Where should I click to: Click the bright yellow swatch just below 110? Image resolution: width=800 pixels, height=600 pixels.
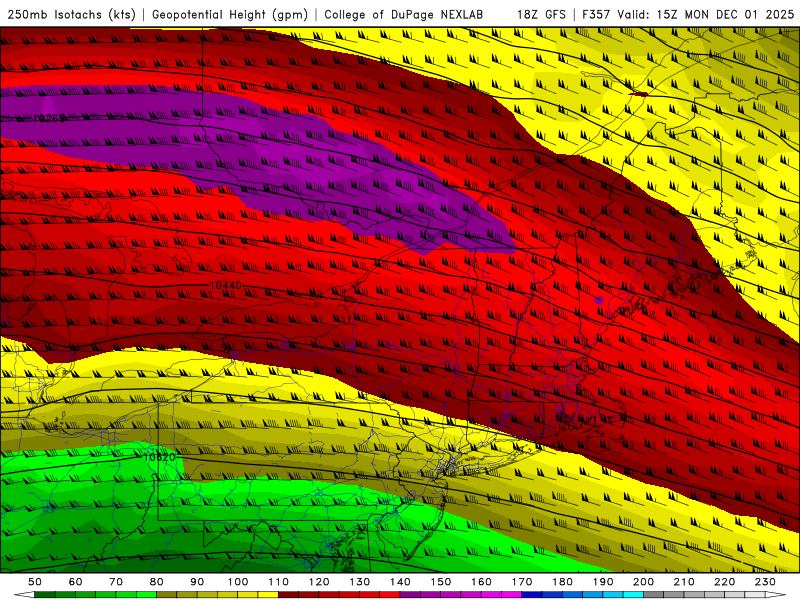tap(268, 595)
